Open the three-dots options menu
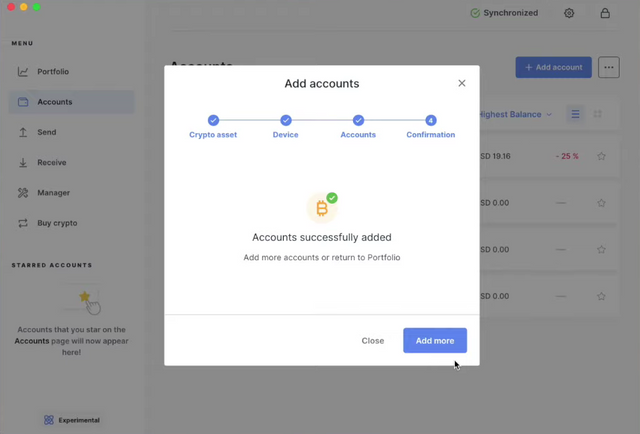The width and height of the screenshot is (640, 434). point(609,67)
